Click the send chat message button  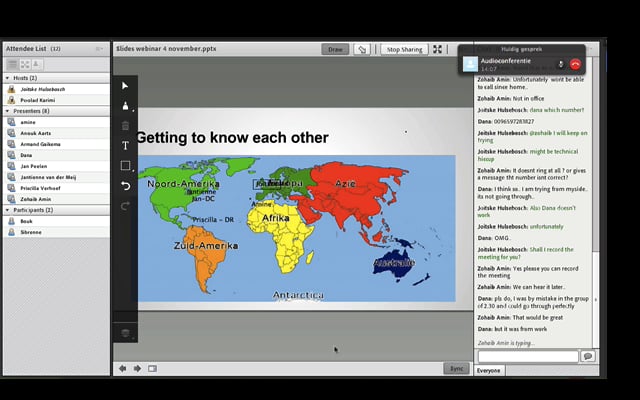588,356
